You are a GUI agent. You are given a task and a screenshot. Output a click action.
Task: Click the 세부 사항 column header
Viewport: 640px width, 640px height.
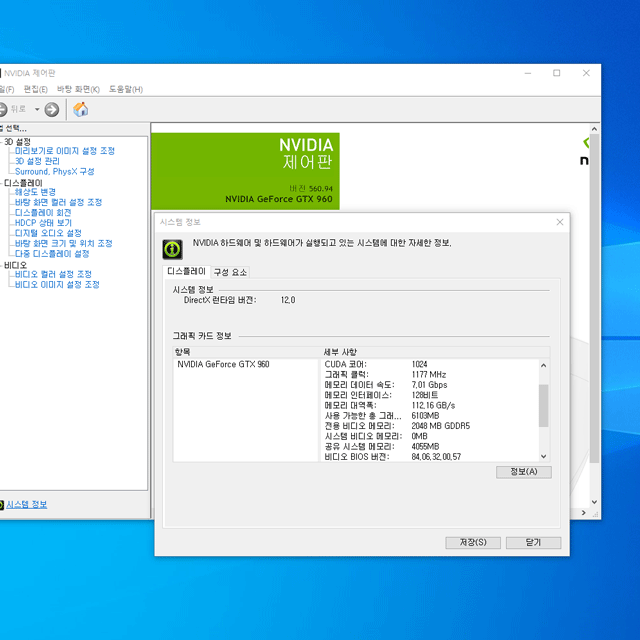coord(436,352)
